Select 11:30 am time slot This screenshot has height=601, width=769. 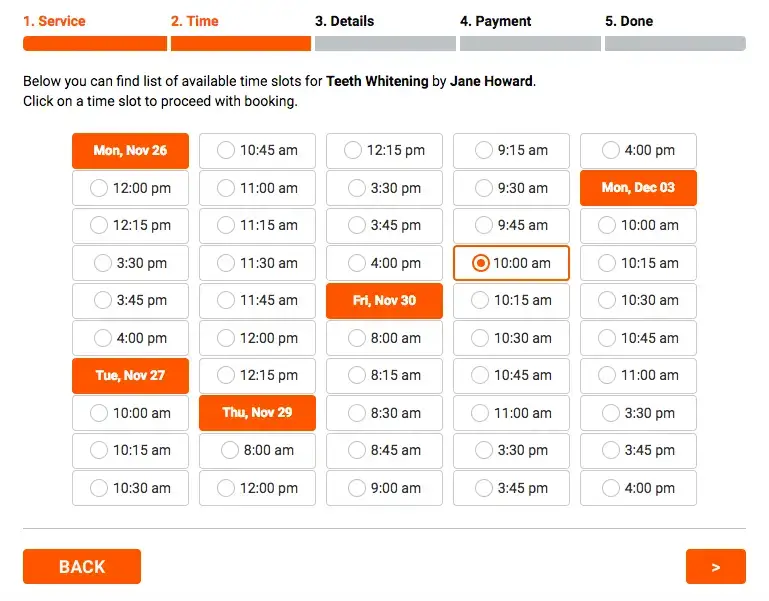[x=257, y=263]
